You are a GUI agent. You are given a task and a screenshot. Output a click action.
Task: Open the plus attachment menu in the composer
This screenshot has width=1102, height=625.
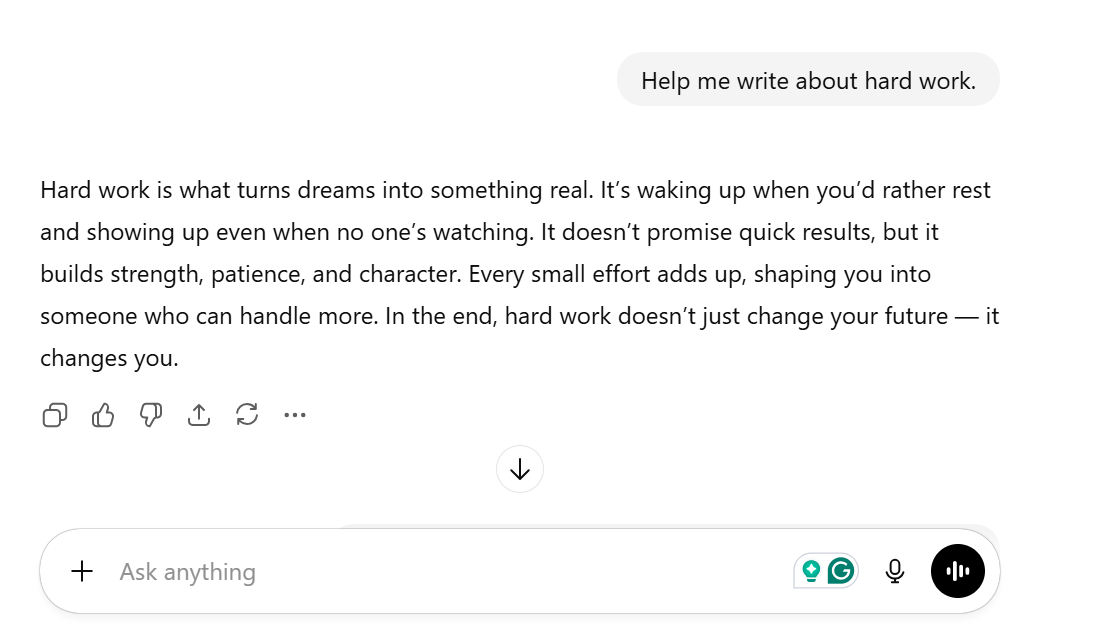coord(82,571)
